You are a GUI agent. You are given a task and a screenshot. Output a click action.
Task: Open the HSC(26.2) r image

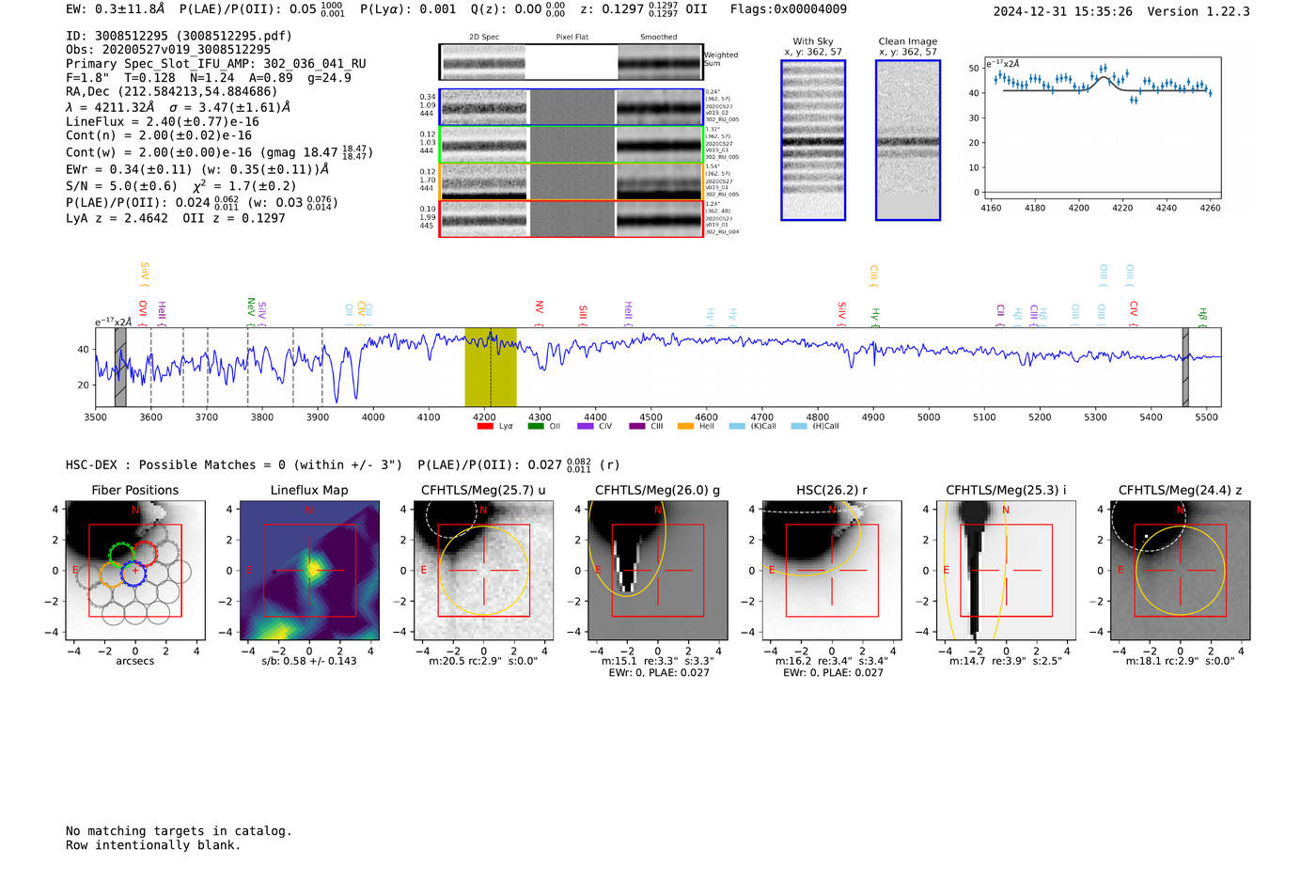tap(832, 571)
